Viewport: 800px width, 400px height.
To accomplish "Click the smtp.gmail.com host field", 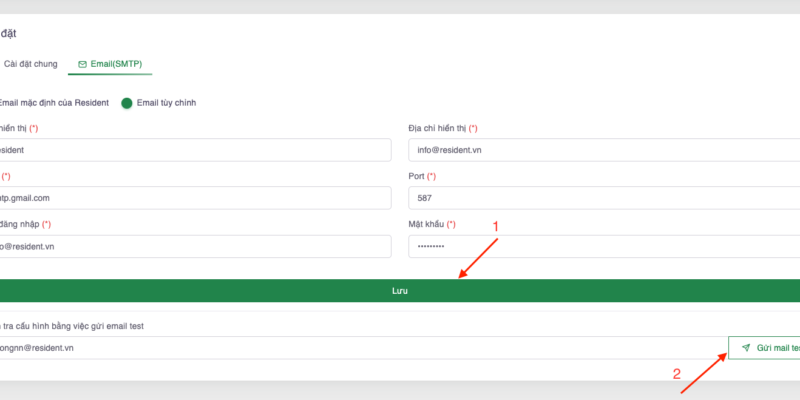I will point(195,198).
